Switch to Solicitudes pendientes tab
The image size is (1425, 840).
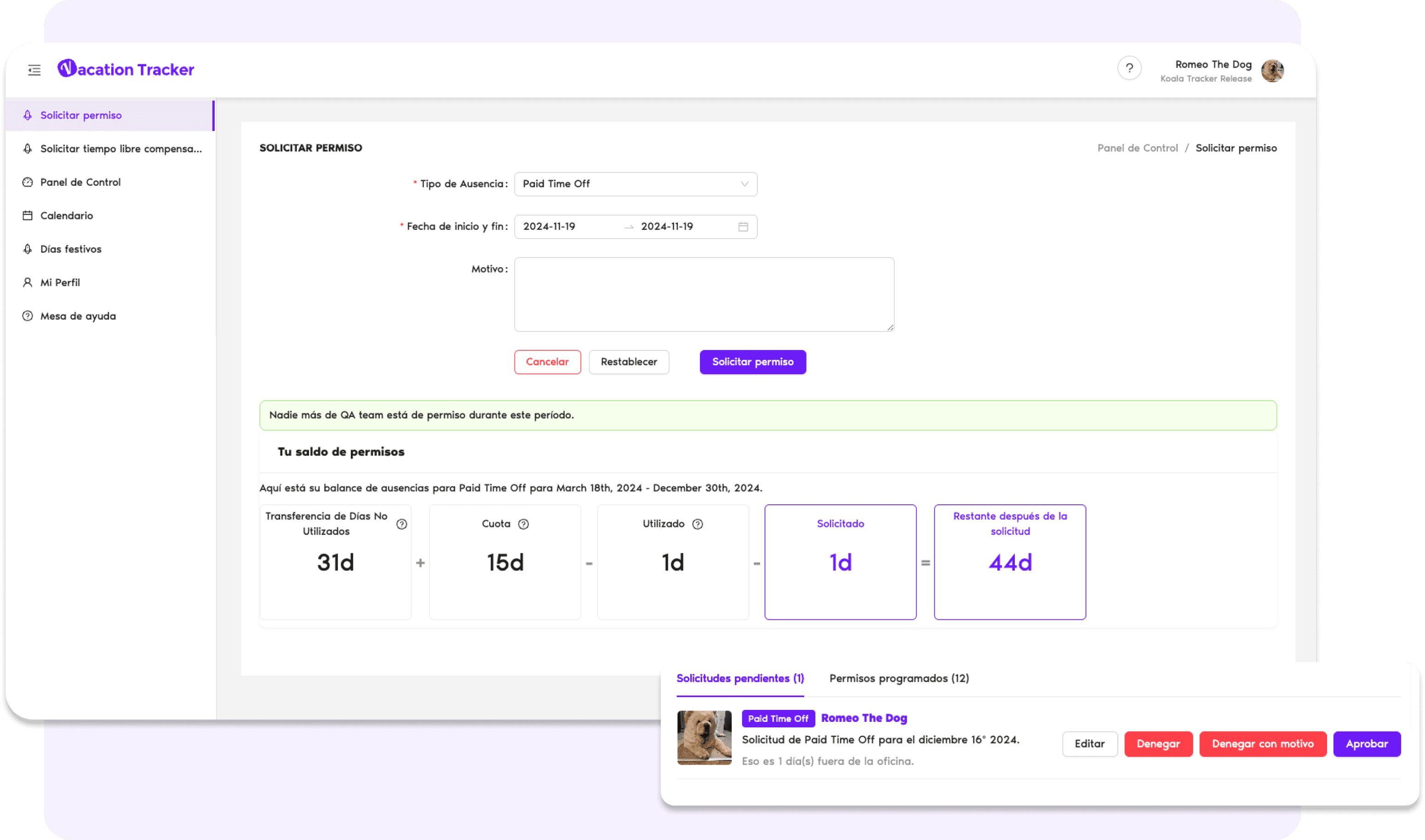click(x=740, y=678)
